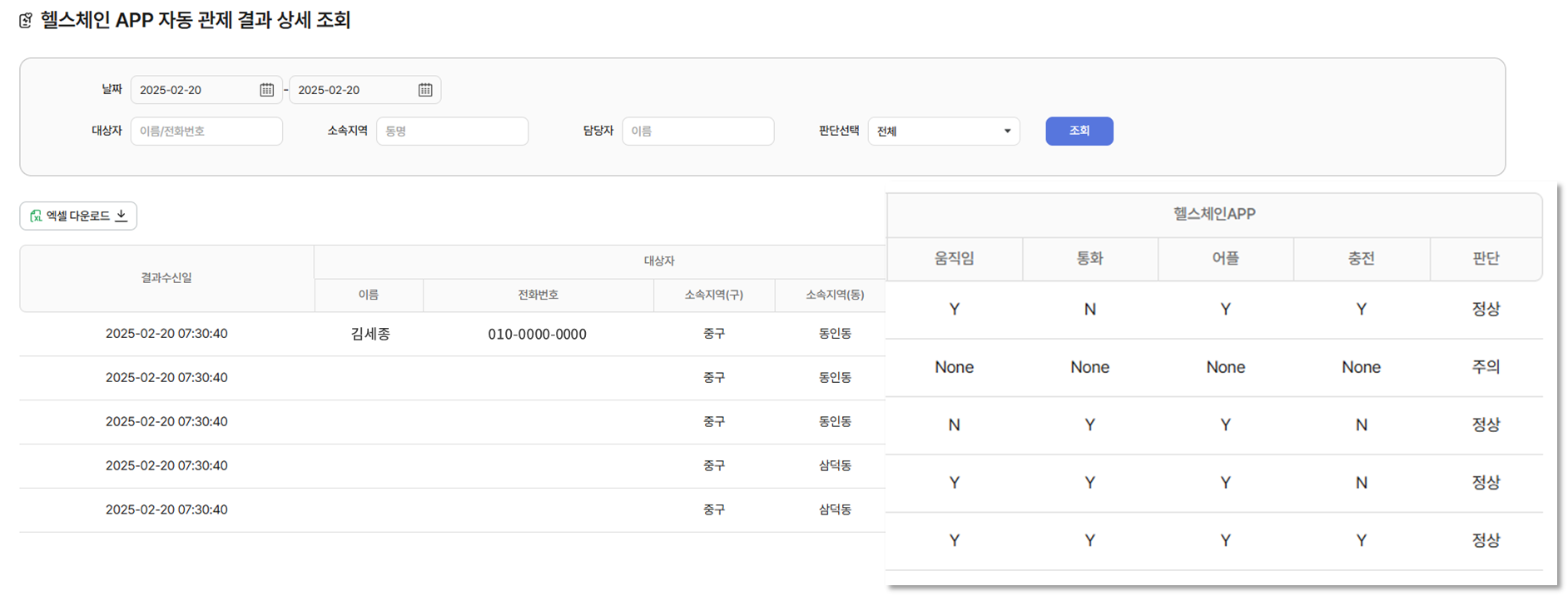Image resolution: width=1568 pixels, height=596 pixels.
Task: Select the None value under 움직임 column
Action: point(955,367)
